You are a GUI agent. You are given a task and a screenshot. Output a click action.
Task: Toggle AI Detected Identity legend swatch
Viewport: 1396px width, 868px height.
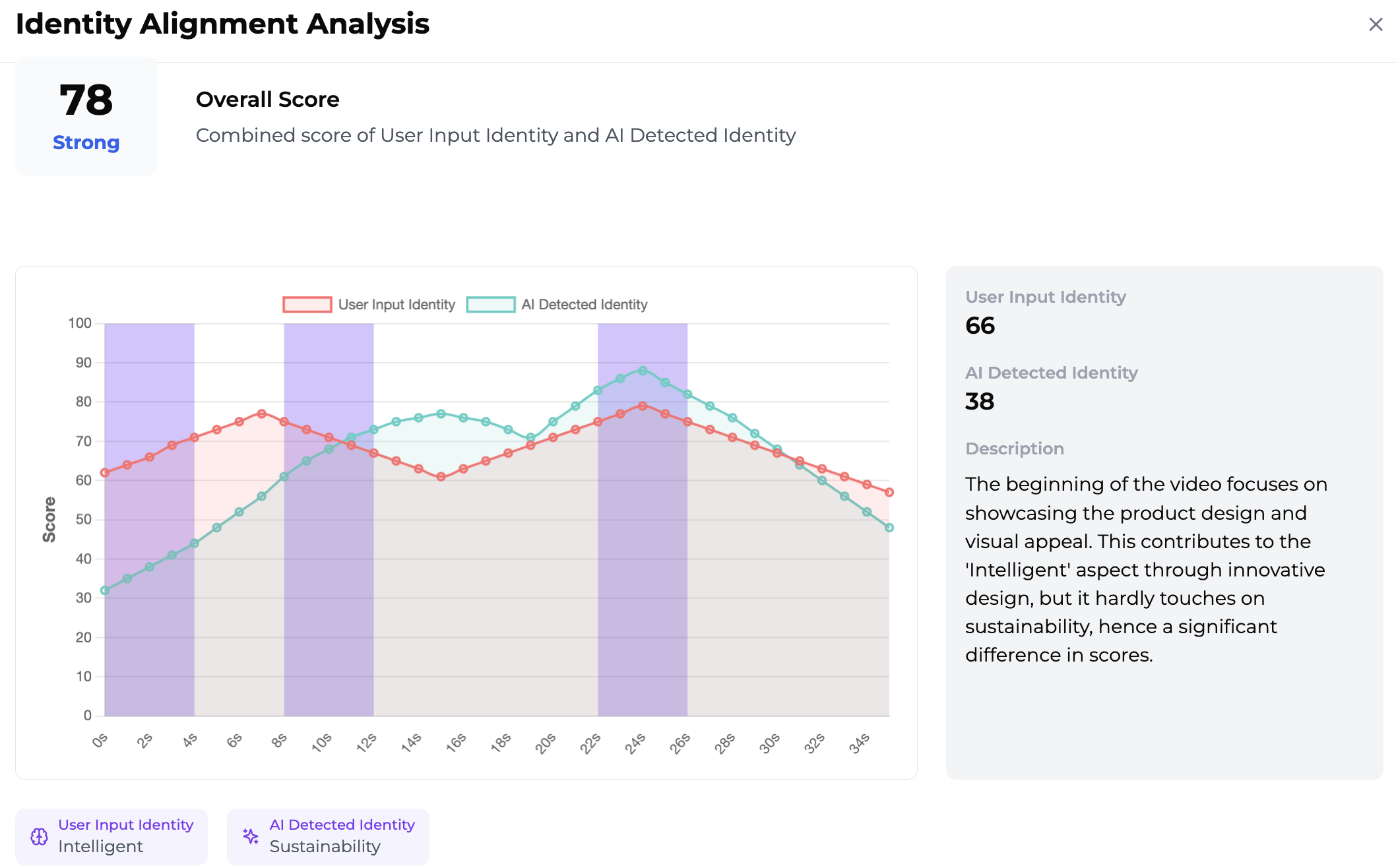tap(490, 305)
